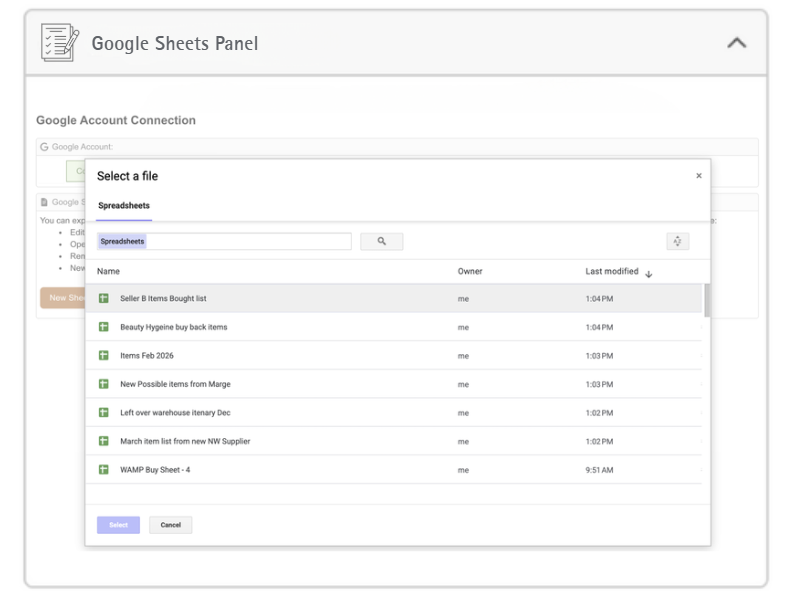
Task: Sort by the Owner column header
Action: [x=470, y=271]
